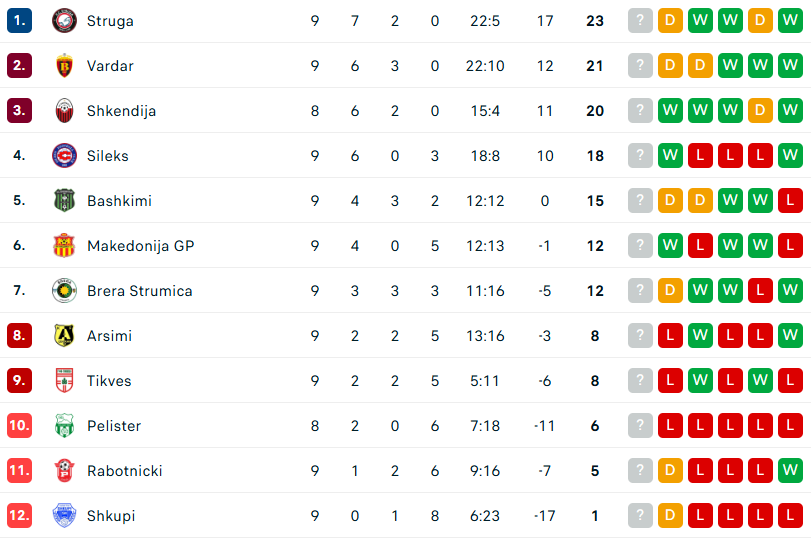Click the rank 12 relegation position badge

click(20, 516)
